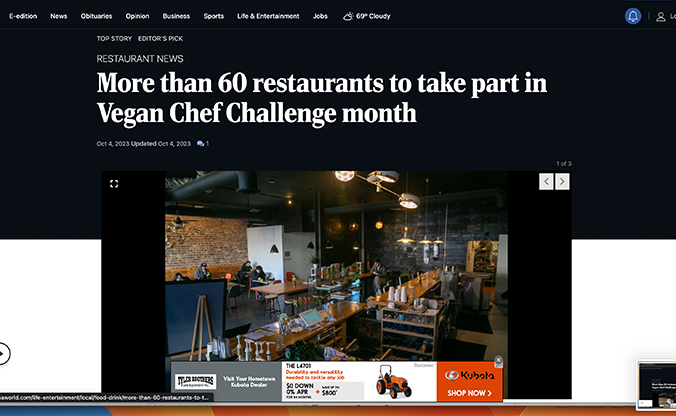Click the Restaurant News category label

click(140, 59)
